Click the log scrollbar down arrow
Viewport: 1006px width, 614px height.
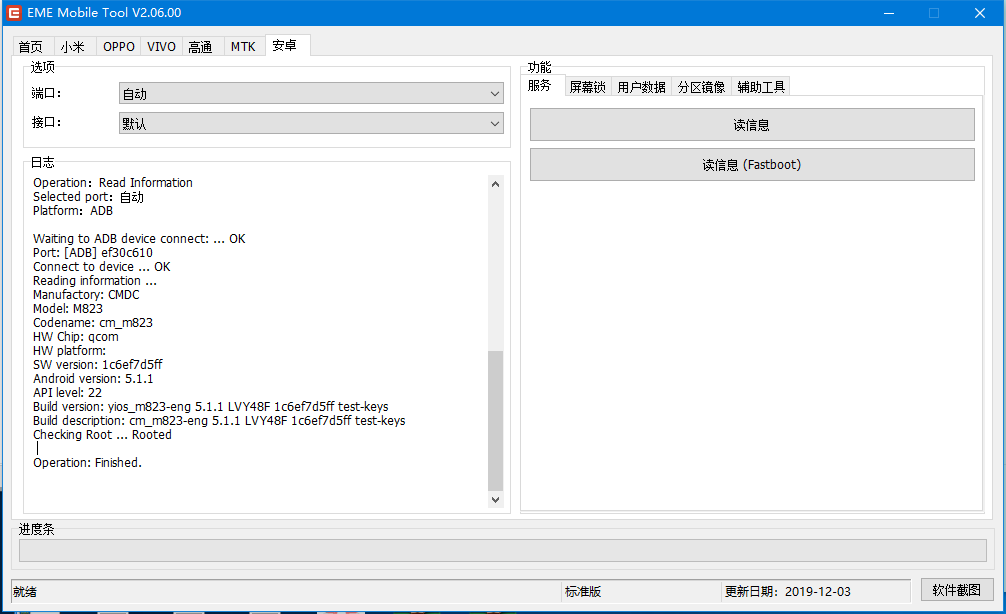click(495, 500)
